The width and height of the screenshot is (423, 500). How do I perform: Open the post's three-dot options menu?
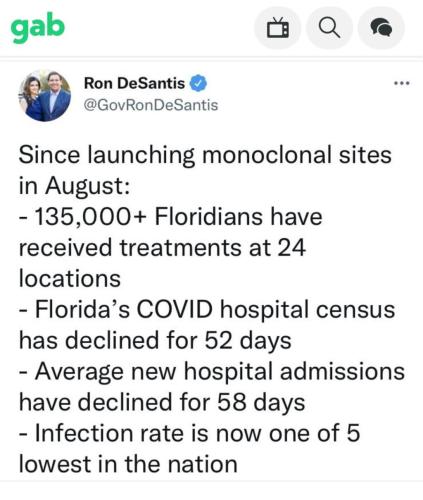(401, 83)
